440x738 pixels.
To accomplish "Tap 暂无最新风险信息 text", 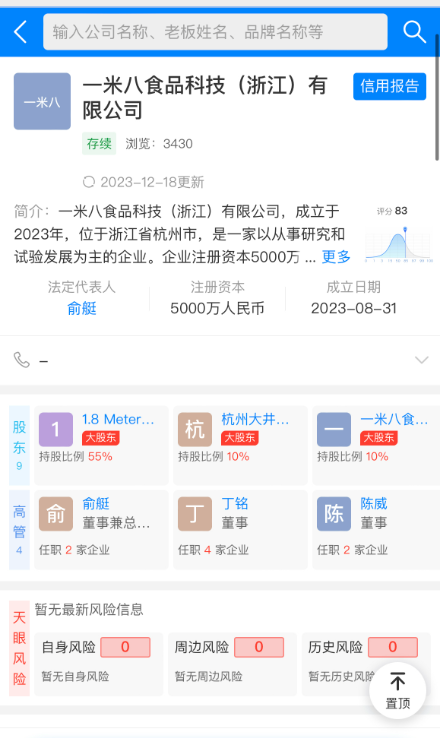I will (89, 610).
